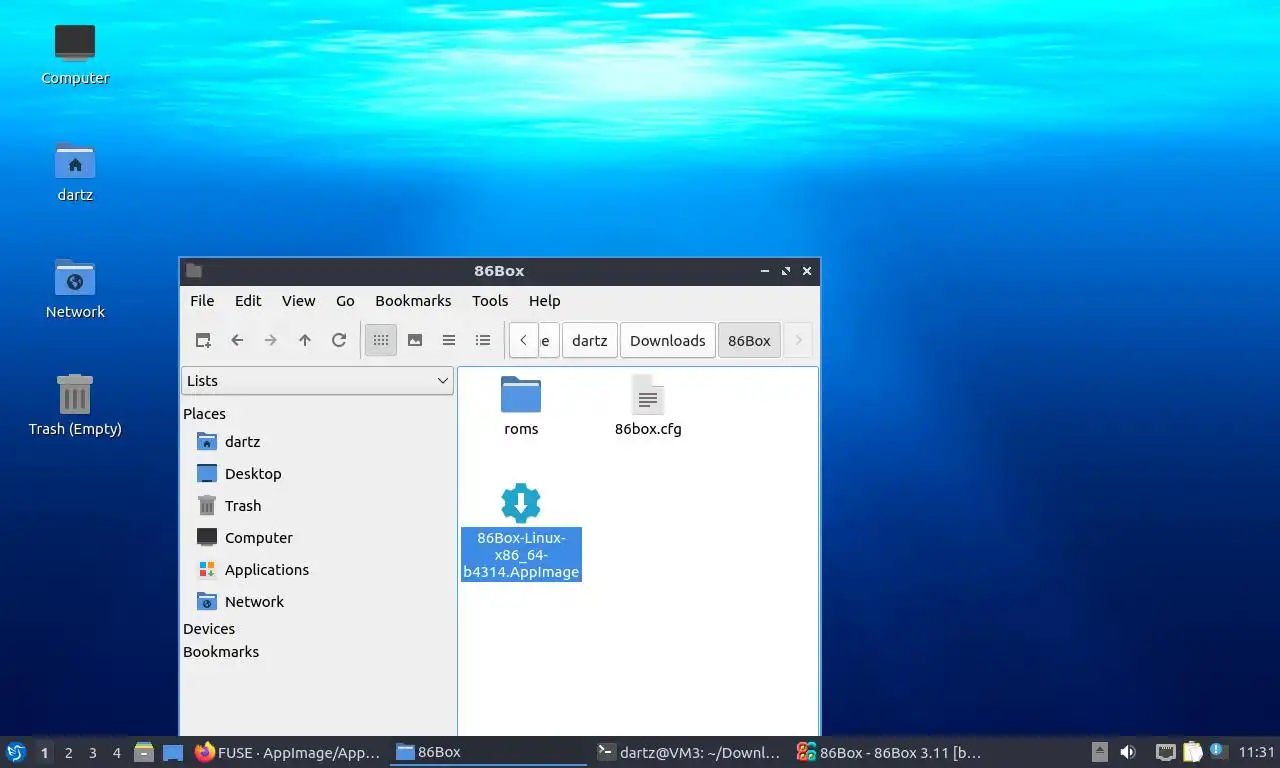This screenshot has height=768, width=1280.
Task: Click the 86Box window folder icon
Action: pyautogui.click(x=194, y=271)
